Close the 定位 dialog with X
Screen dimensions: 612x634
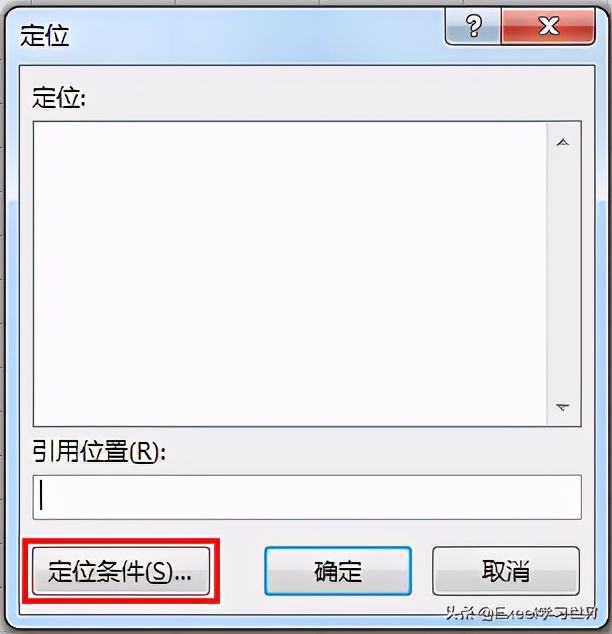pos(548,26)
